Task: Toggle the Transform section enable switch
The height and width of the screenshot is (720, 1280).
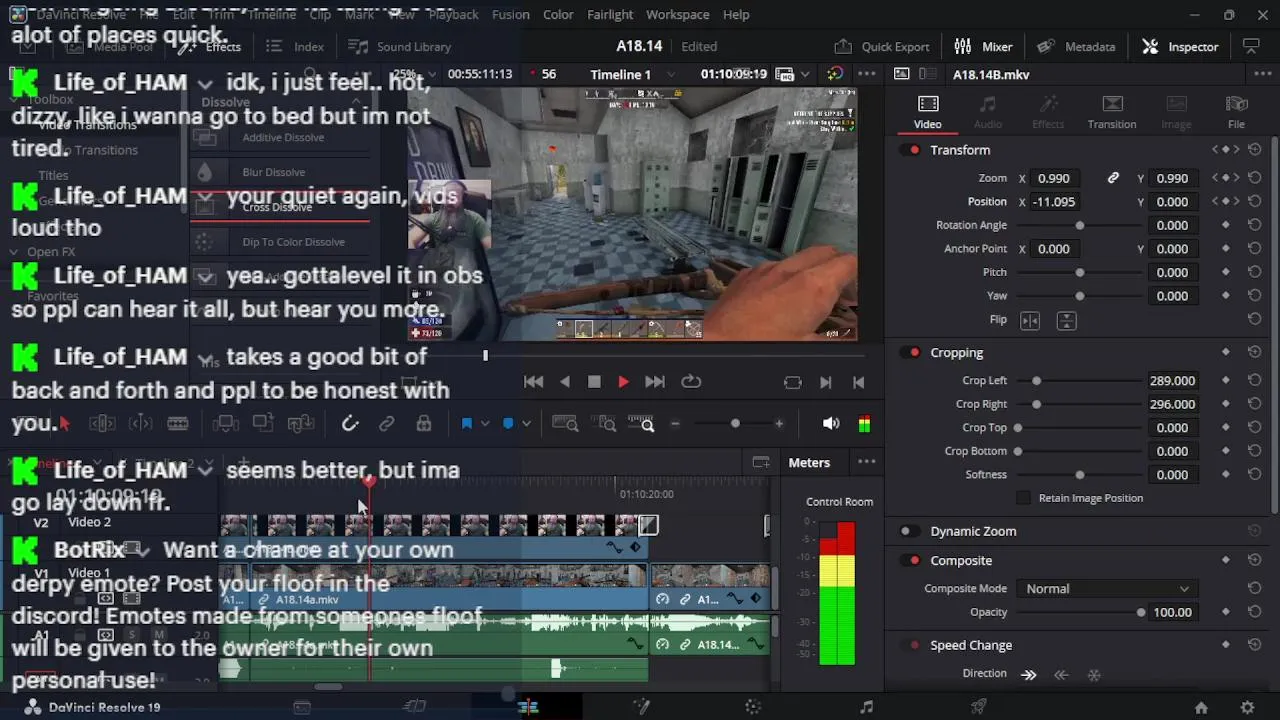Action: point(911,150)
